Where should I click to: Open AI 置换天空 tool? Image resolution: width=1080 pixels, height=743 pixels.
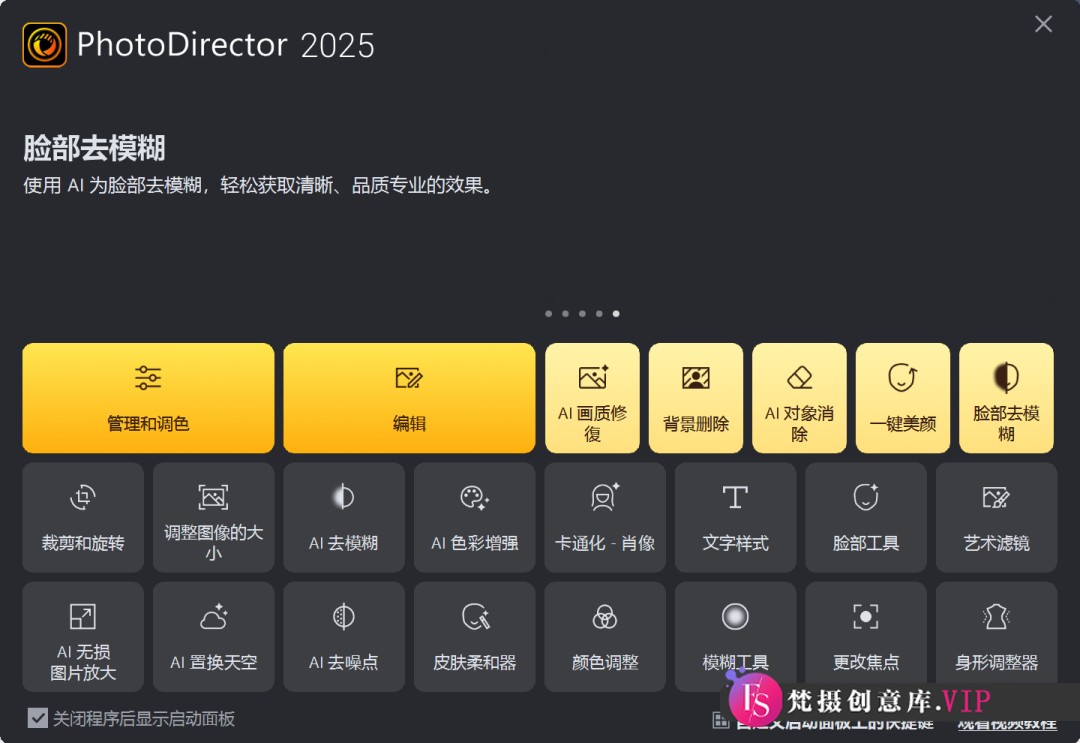(214, 637)
